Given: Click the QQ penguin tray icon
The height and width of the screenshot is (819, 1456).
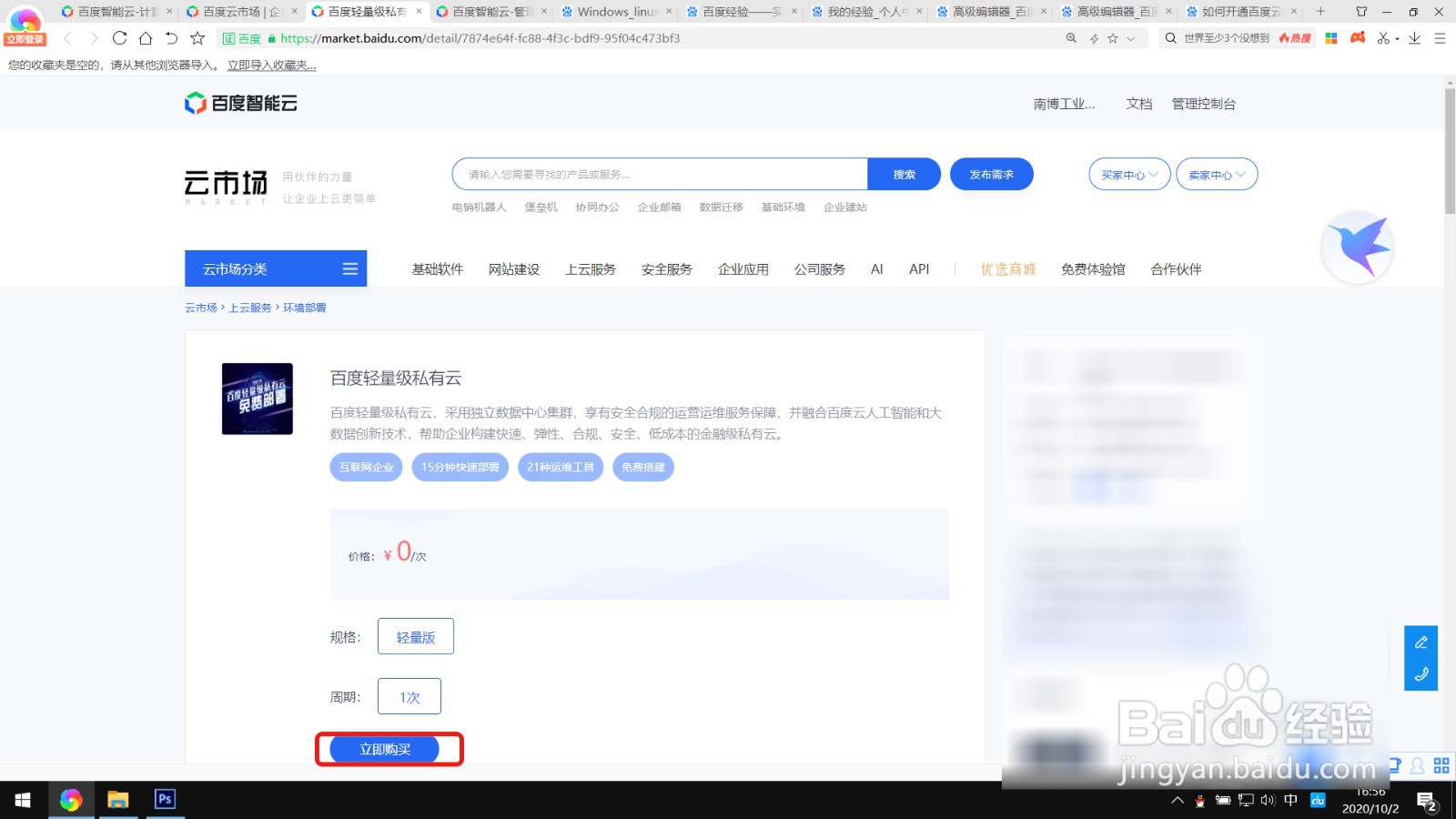Looking at the screenshot, I should click(1199, 801).
